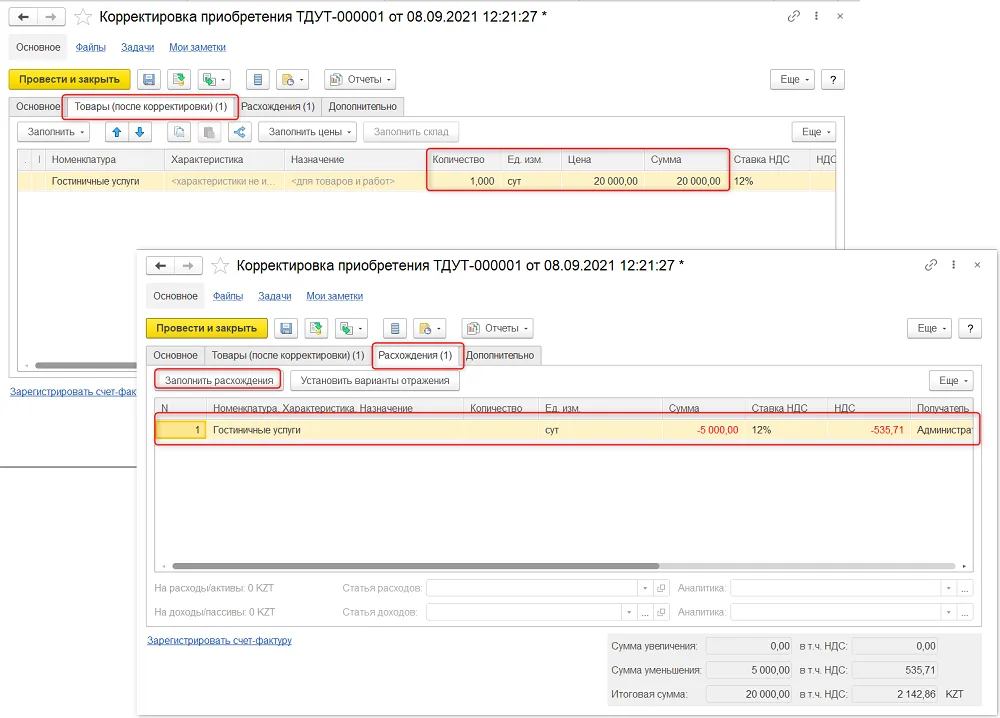Open the Еще menu next to Заполнить склад
The image size is (1000, 718).
(x=814, y=132)
